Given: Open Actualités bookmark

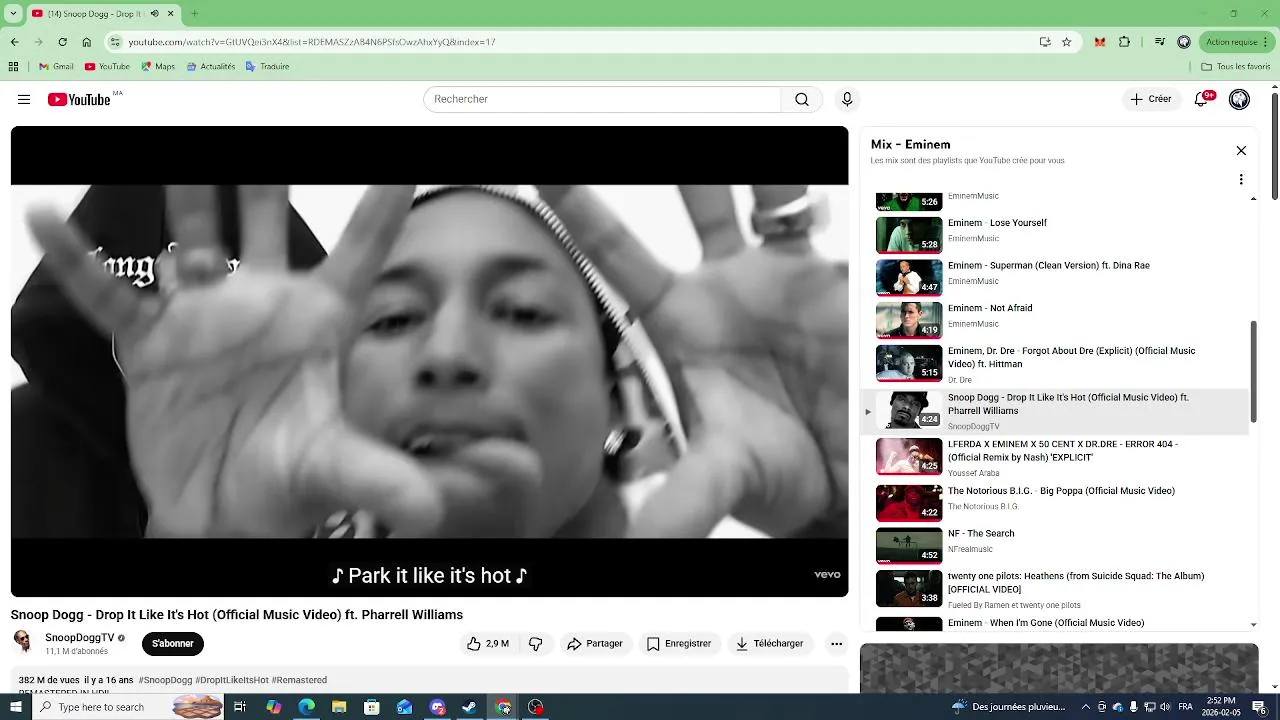Looking at the screenshot, I should (x=210, y=67).
